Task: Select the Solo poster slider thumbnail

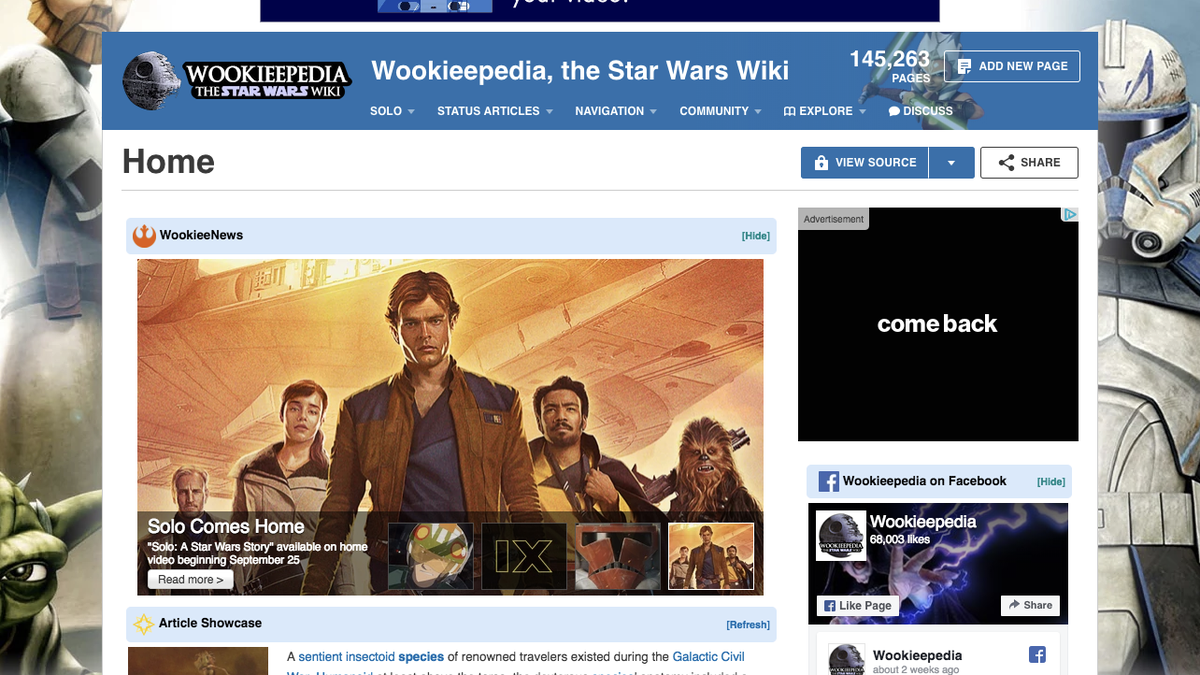Action: pyautogui.click(x=711, y=558)
